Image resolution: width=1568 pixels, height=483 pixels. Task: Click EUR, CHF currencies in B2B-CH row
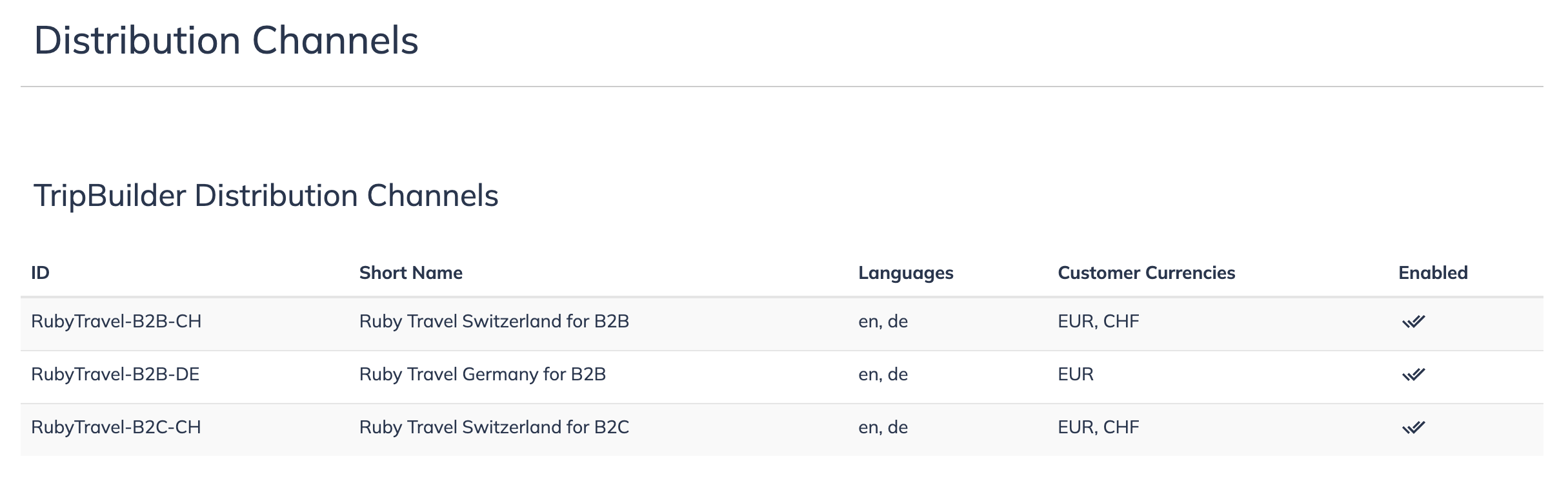[1098, 322]
